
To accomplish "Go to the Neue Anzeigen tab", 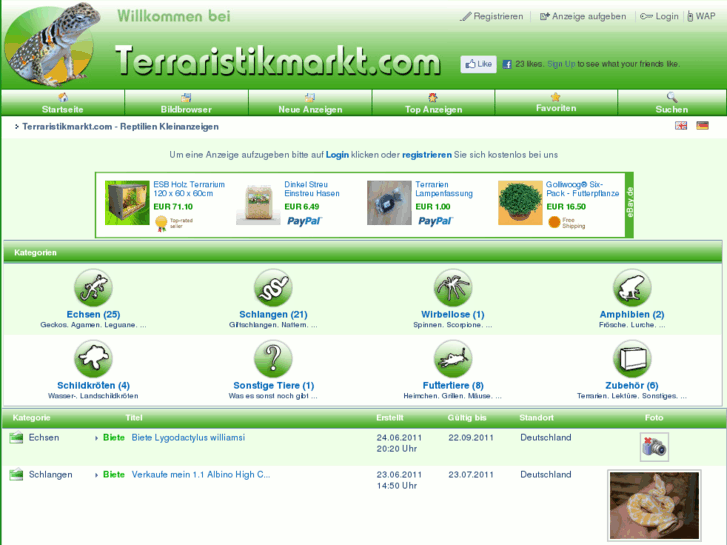I will (310, 103).
